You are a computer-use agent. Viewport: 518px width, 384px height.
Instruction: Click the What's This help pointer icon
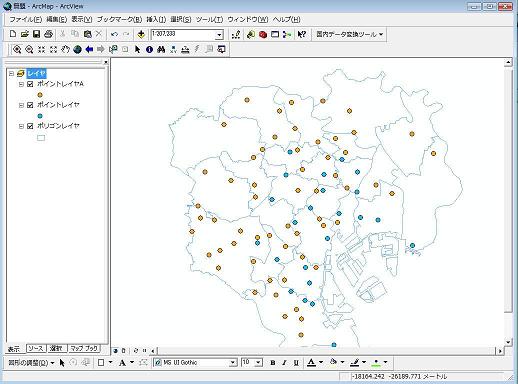(x=302, y=34)
